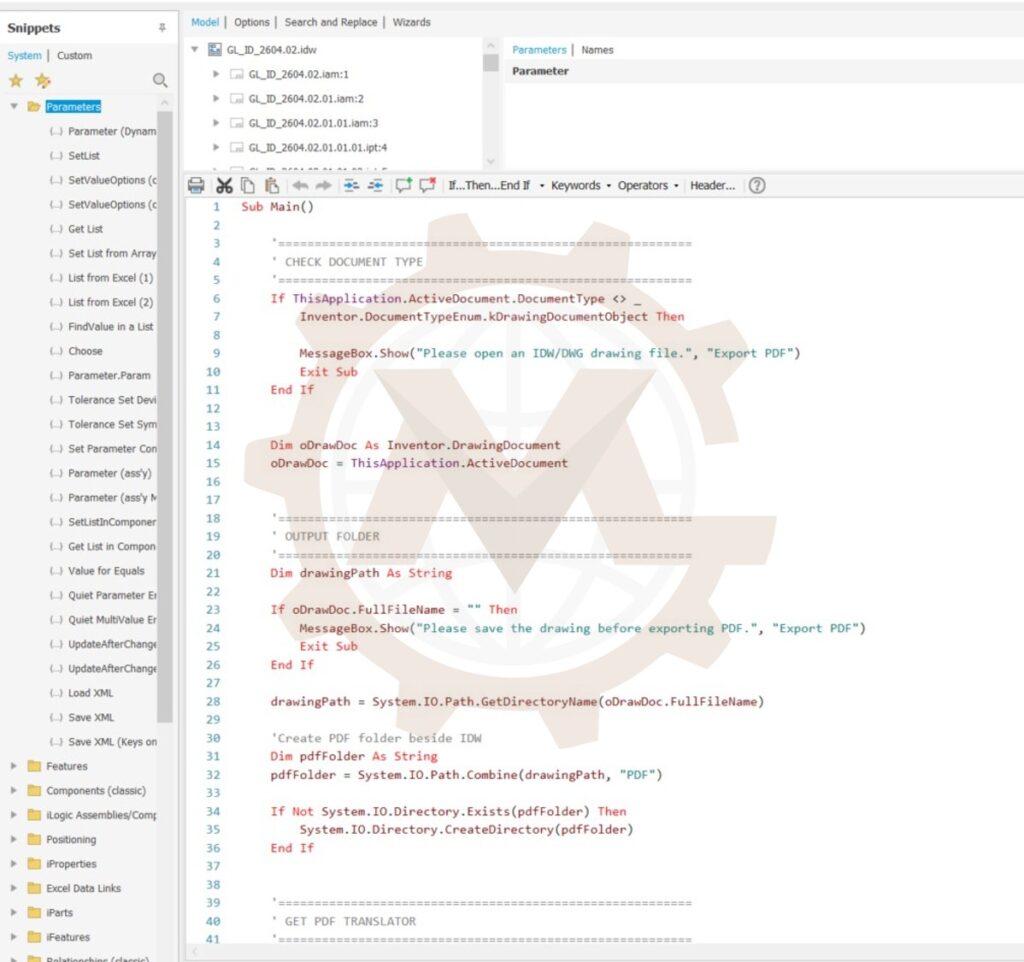Click the comment selected lines icon
Image resolution: width=1024 pixels, height=962 pixels.
[404, 185]
